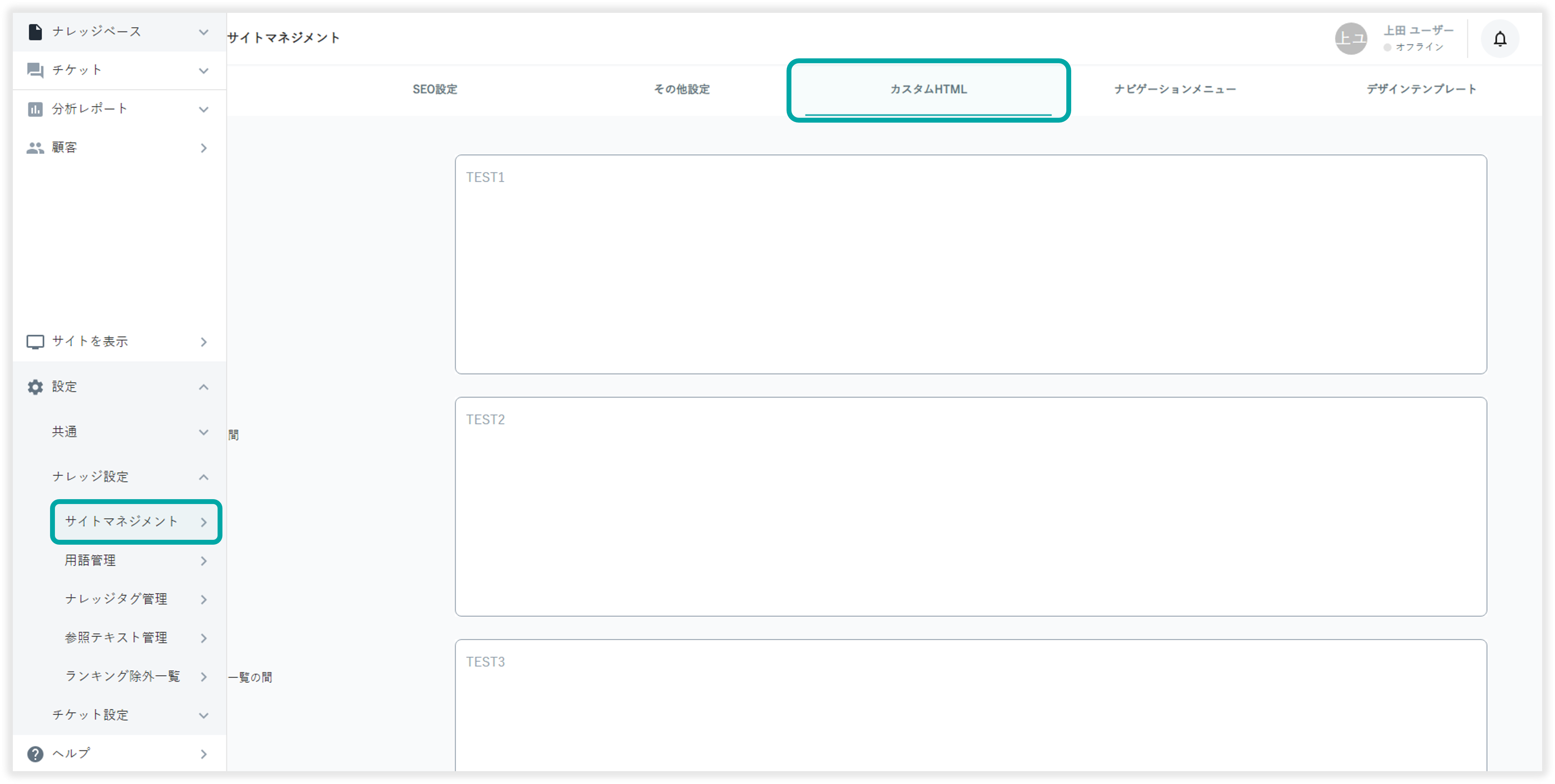Image resolution: width=1555 pixels, height=784 pixels.
Task: Click the notification bell icon
Action: tap(1499, 39)
